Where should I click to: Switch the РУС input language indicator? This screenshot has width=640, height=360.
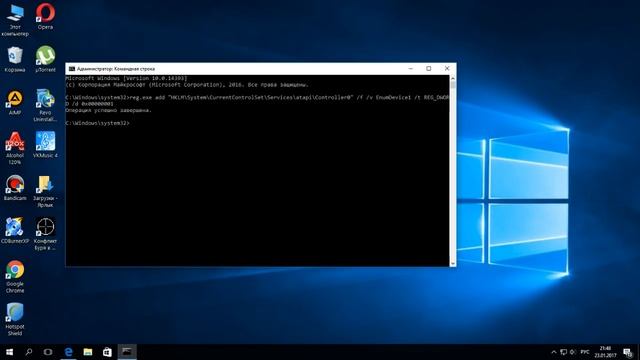click(x=585, y=352)
